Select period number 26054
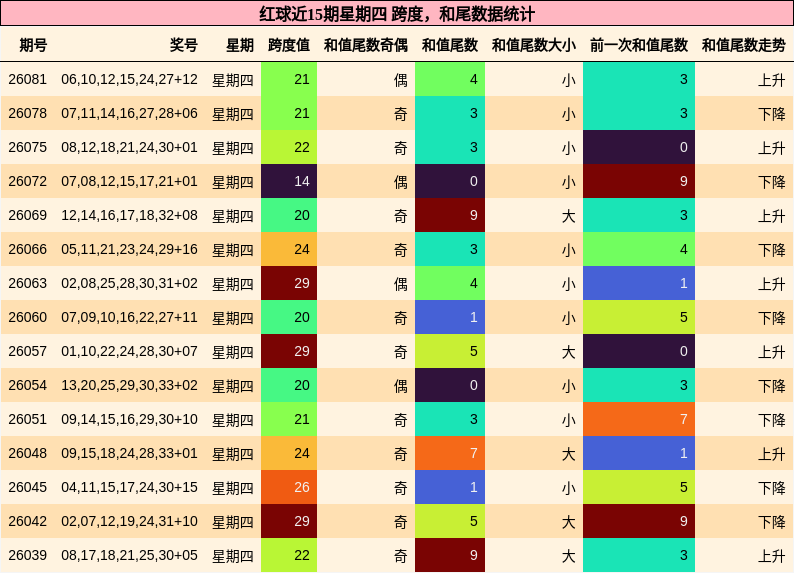This screenshot has height=573, width=794. [x=27, y=385]
